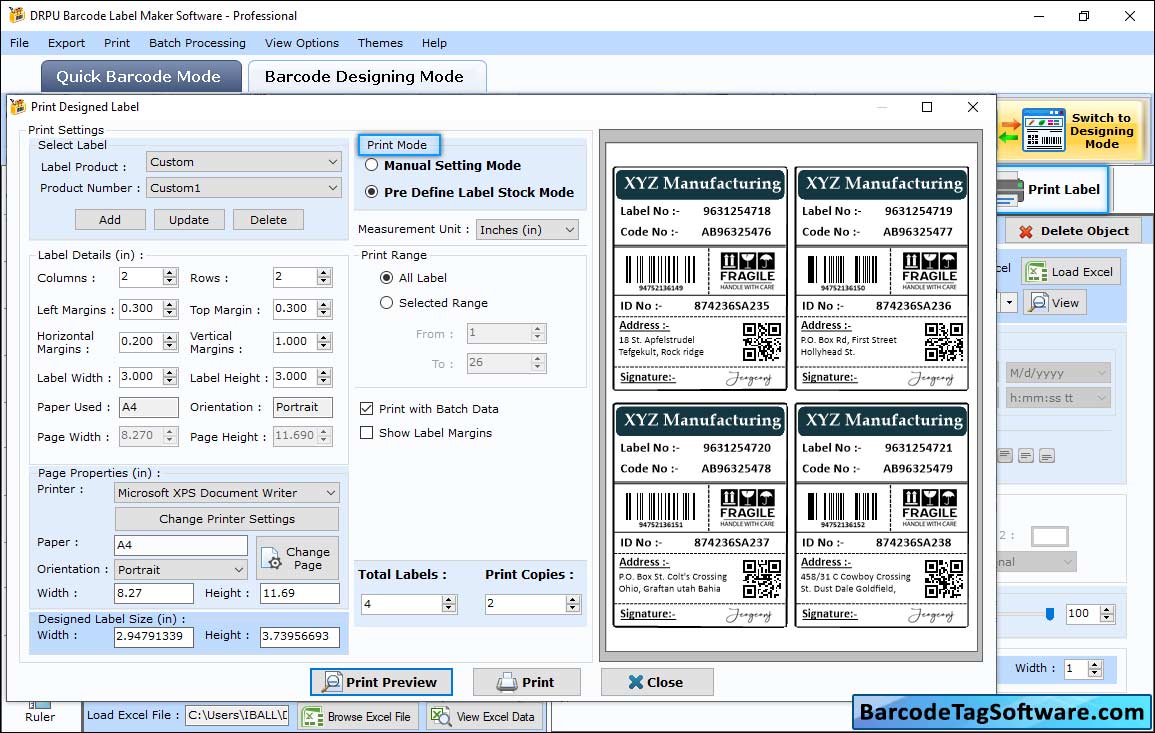This screenshot has height=733, width=1155.
Task: Click the Update label button
Action: point(189,220)
